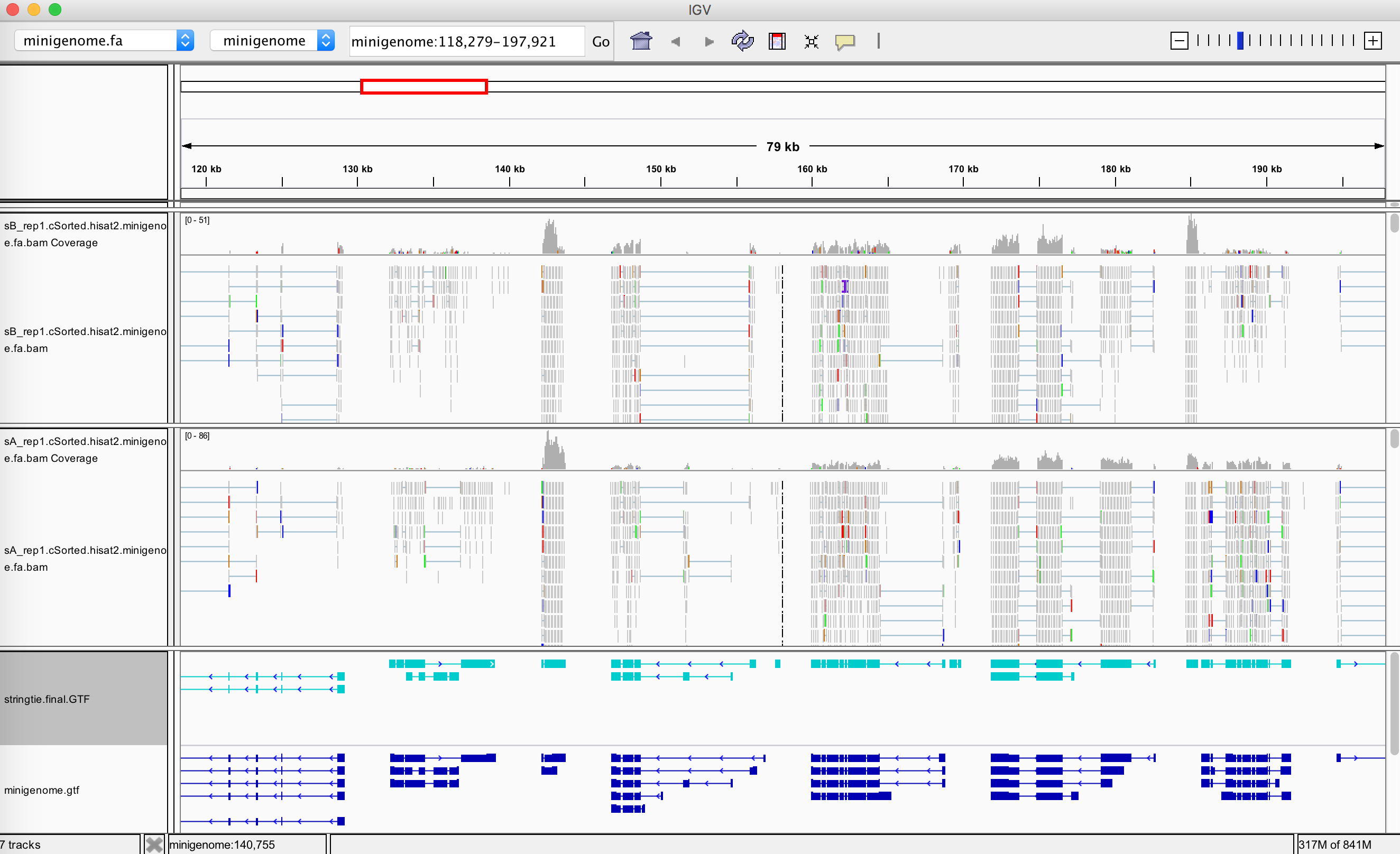Select sB_rep1 Coverage track label
This screenshot has height=854, width=1400.
coord(85,234)
